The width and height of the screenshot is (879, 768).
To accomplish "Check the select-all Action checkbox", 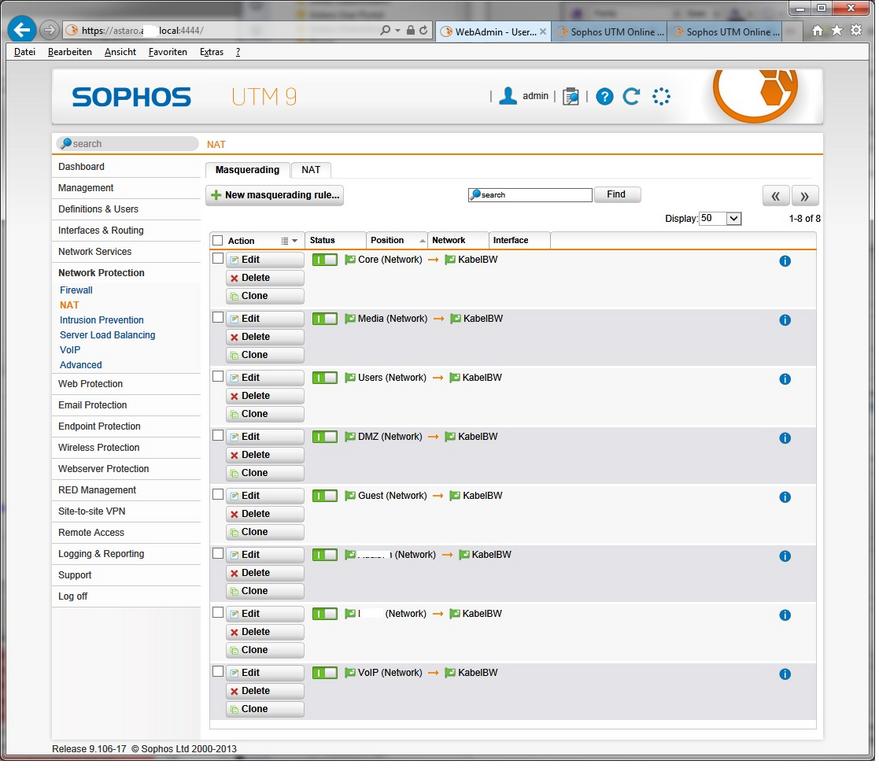I will (x=218, y=240).
